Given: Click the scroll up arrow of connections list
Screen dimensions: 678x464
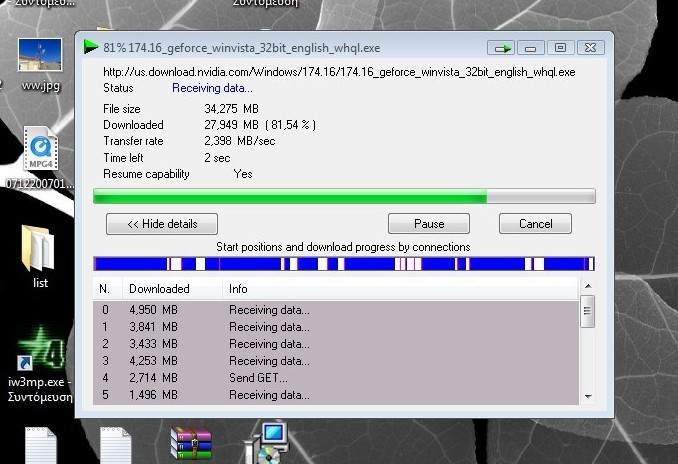Looking at the screenshot, I should click(588, 286).
